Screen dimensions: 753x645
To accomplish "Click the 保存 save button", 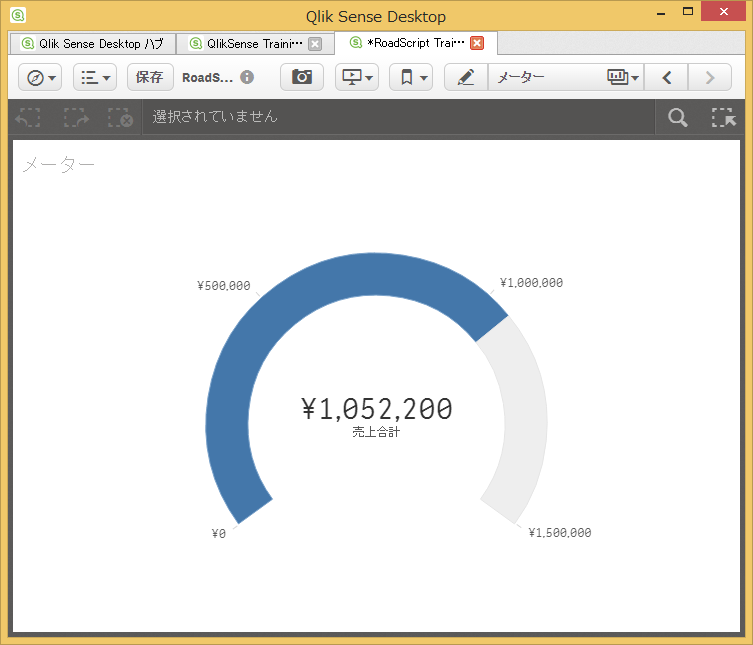I will [x=149, y=77].
